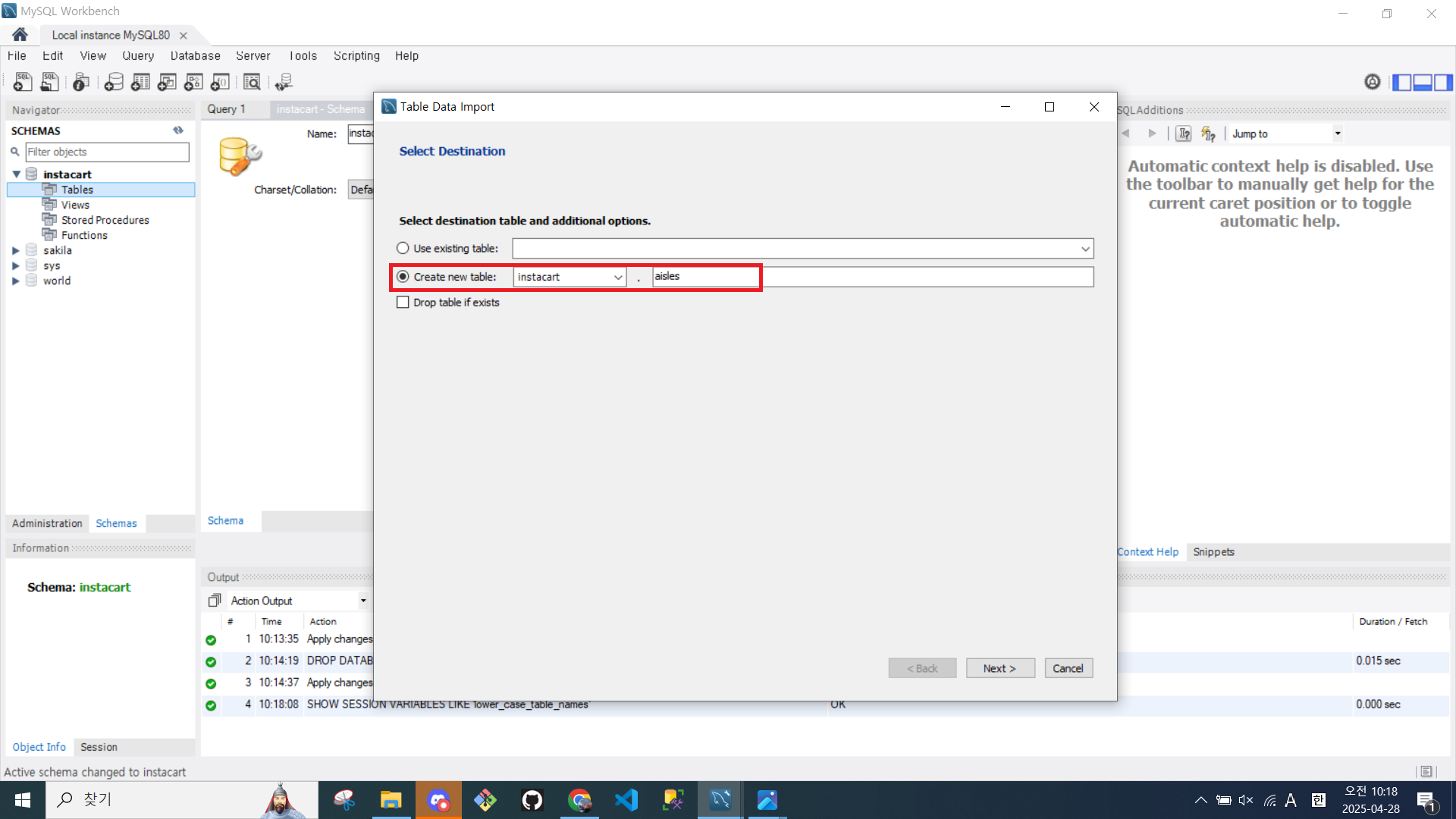Open MySQL Workbench taskbar icon
The height and width of the screenshot is (819, 1456).
click(x=720, y=800)
